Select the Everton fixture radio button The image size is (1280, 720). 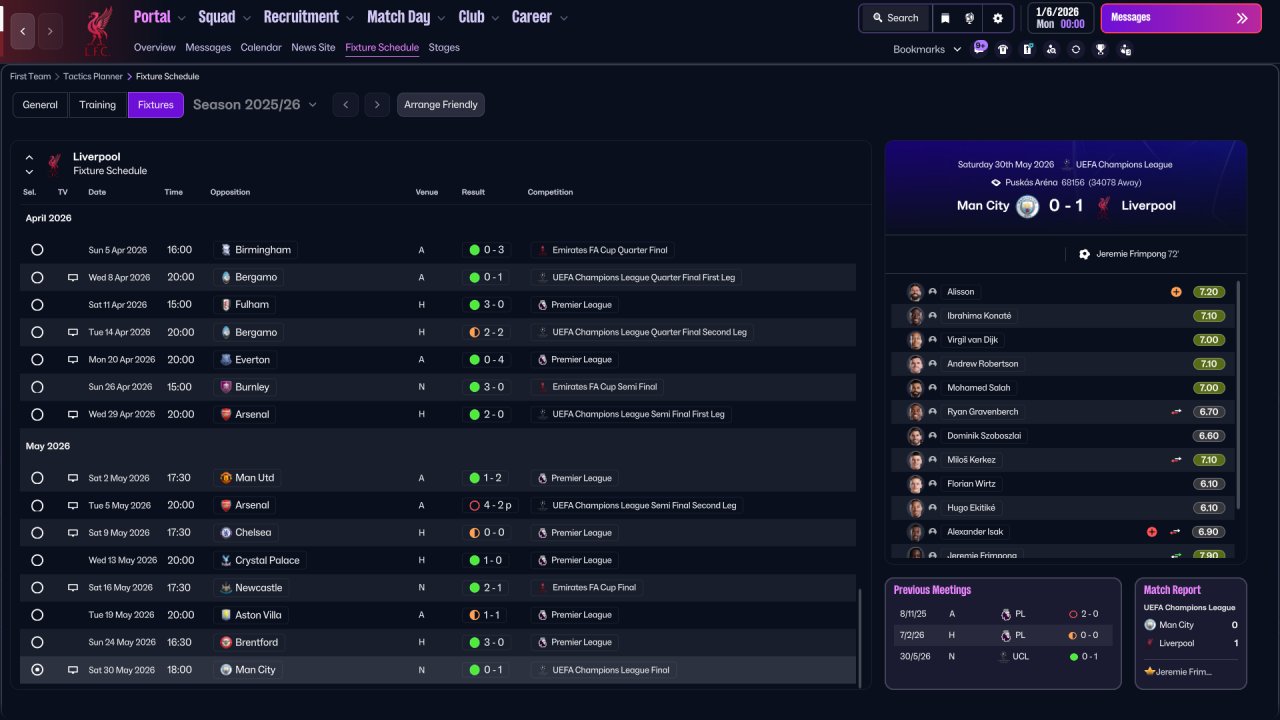pyautogui.click(x=37, y=360)
